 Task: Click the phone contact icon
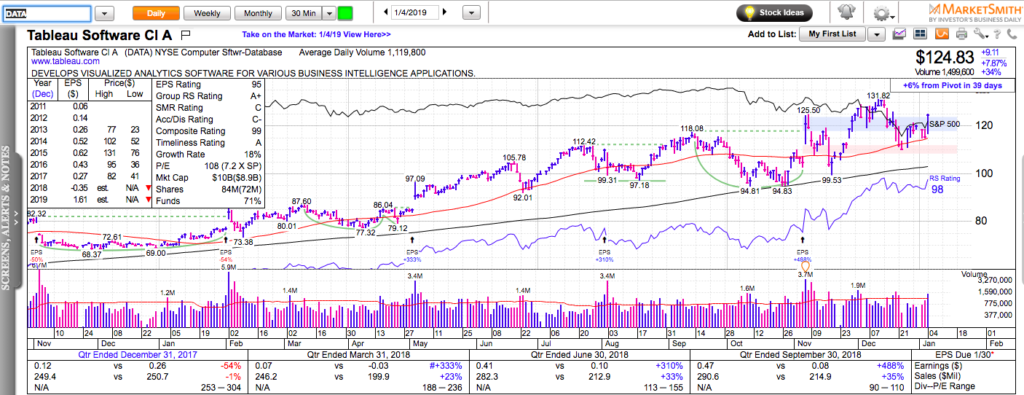[1012, 34]
